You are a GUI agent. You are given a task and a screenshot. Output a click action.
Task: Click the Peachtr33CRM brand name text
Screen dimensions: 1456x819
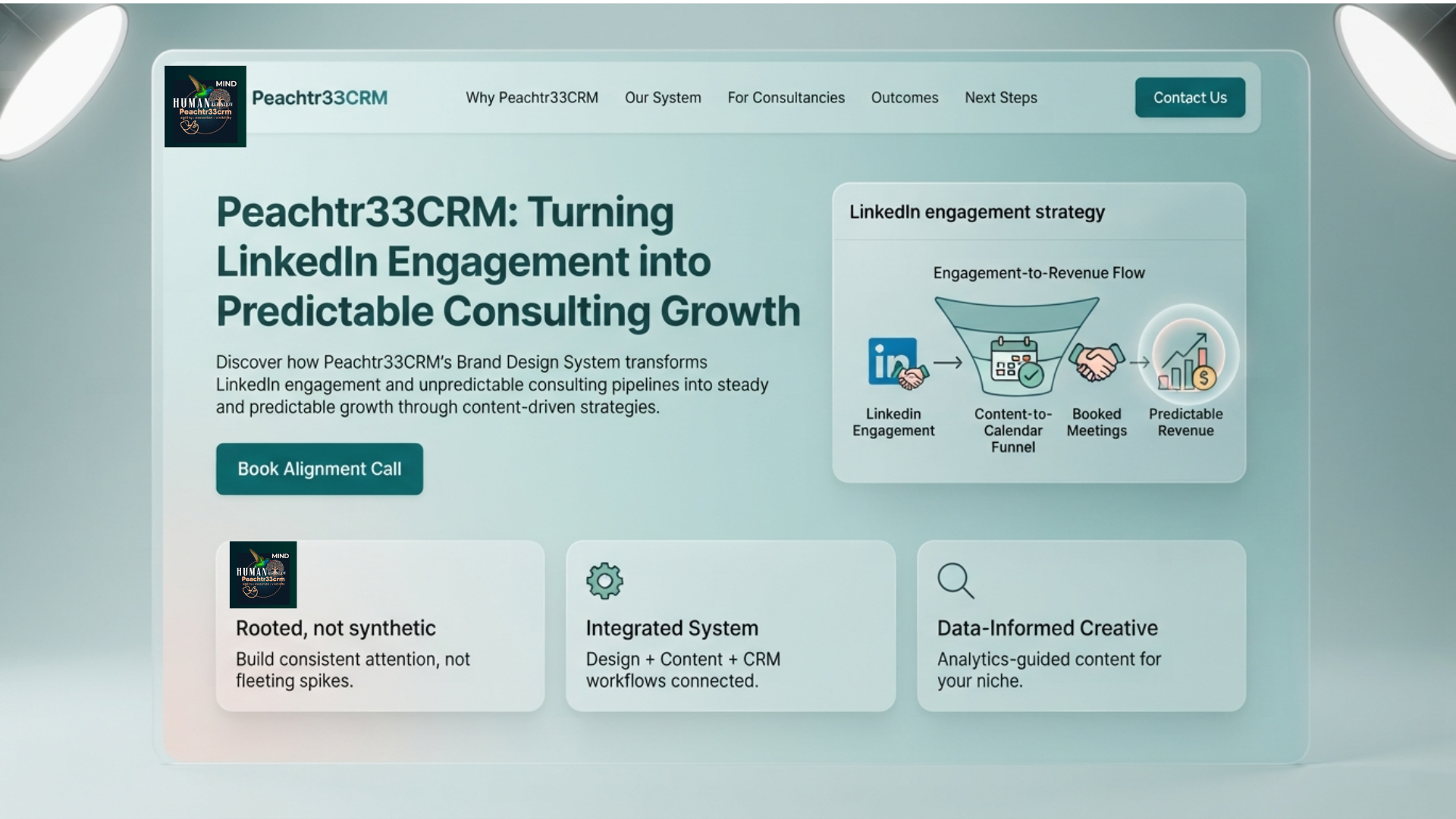319,98
